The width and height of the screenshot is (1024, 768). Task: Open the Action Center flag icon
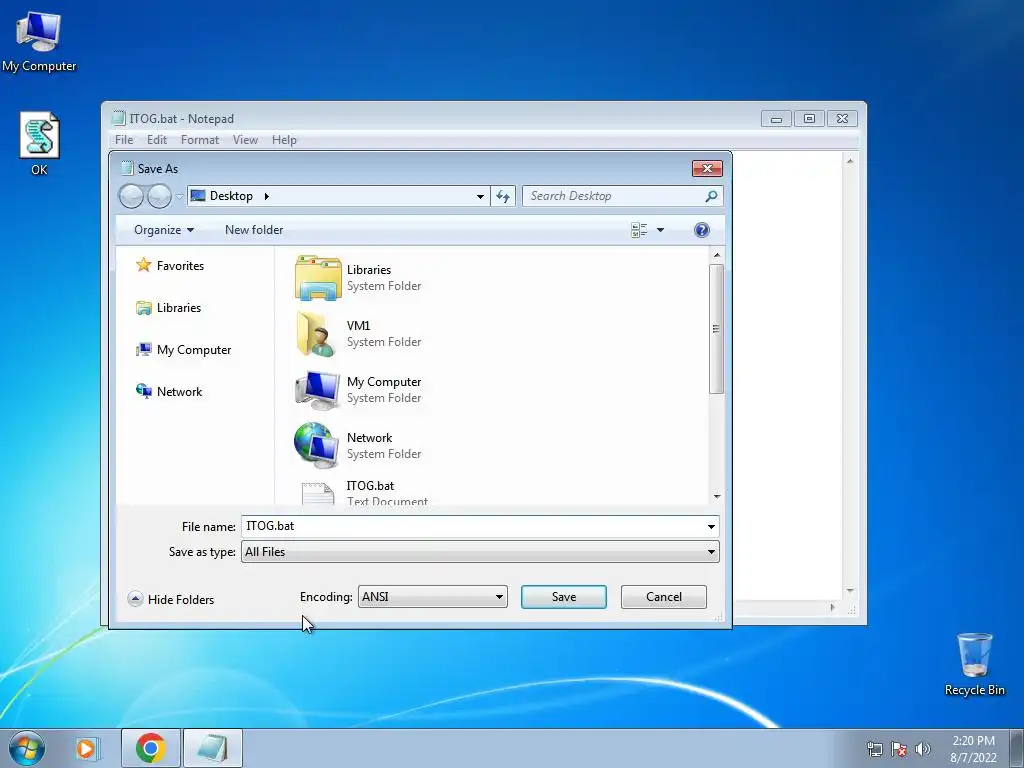[899, 749]
